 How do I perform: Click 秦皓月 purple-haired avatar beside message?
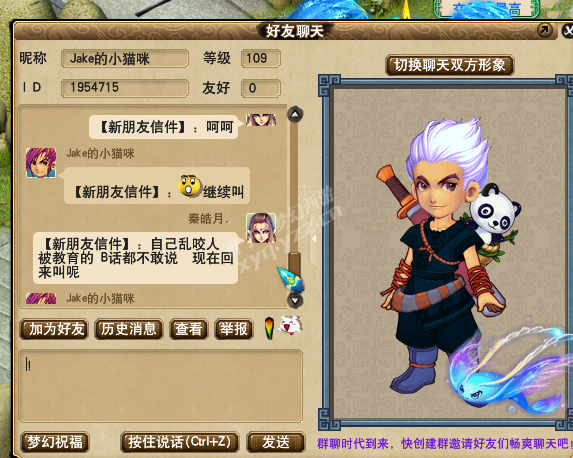point(261,228)
